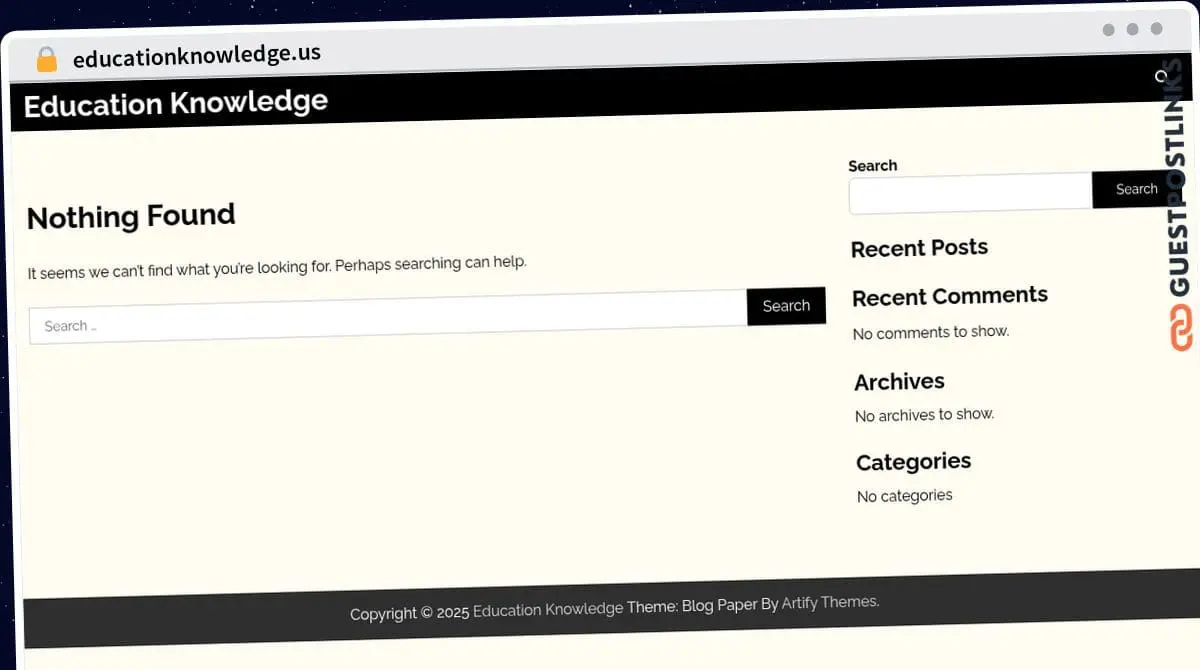Click the orange padlock icon in address bar
Image resolution: width=1200 pixels, height=670 pixels.
click(46, 59)
